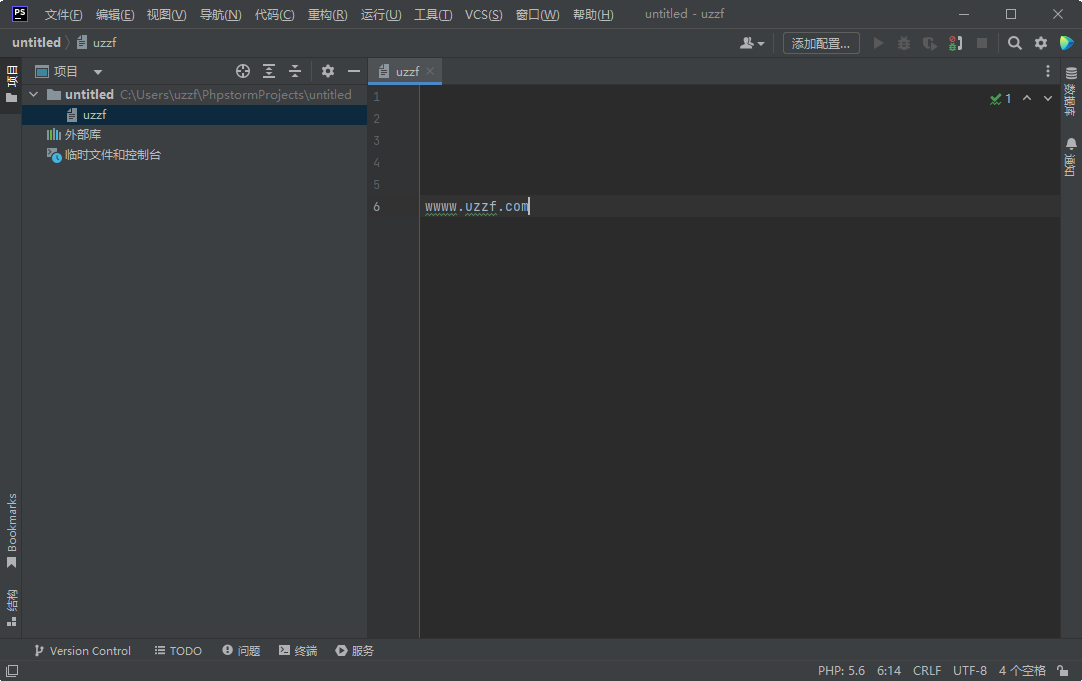Click the colorful JetBrains Space icon
Screen dimensions: 1082x681
[x=1067, y=43]
